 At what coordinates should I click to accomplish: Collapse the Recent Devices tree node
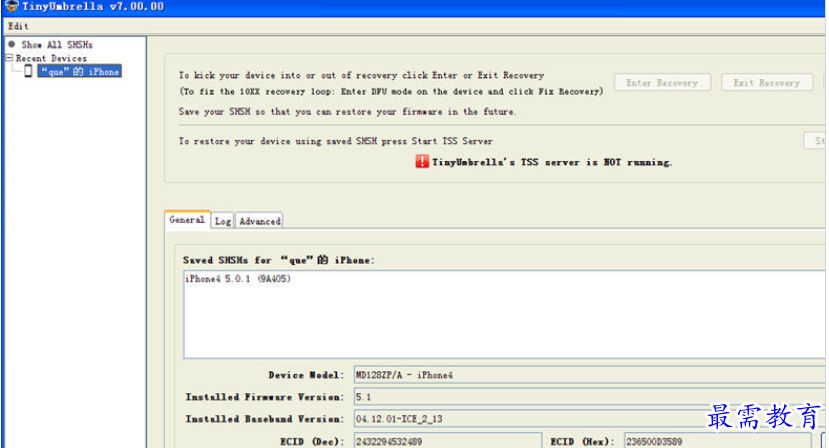(9, 58)
